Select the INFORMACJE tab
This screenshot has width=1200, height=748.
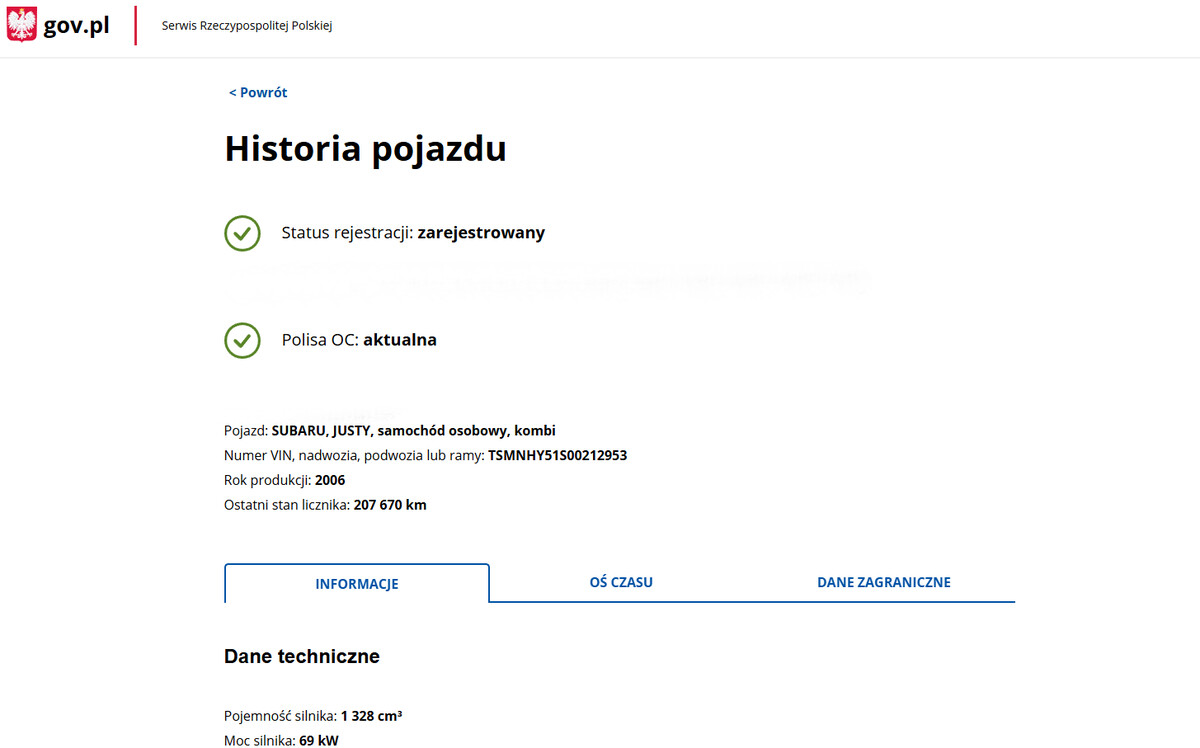point(357,584)
